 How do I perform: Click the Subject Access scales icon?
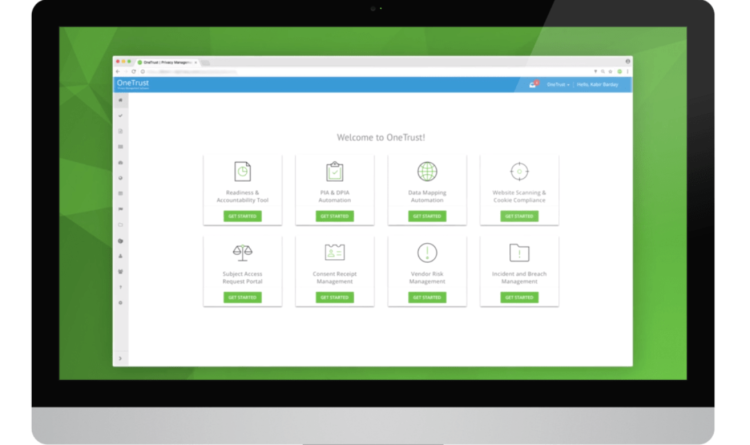(x=243, y=253)
